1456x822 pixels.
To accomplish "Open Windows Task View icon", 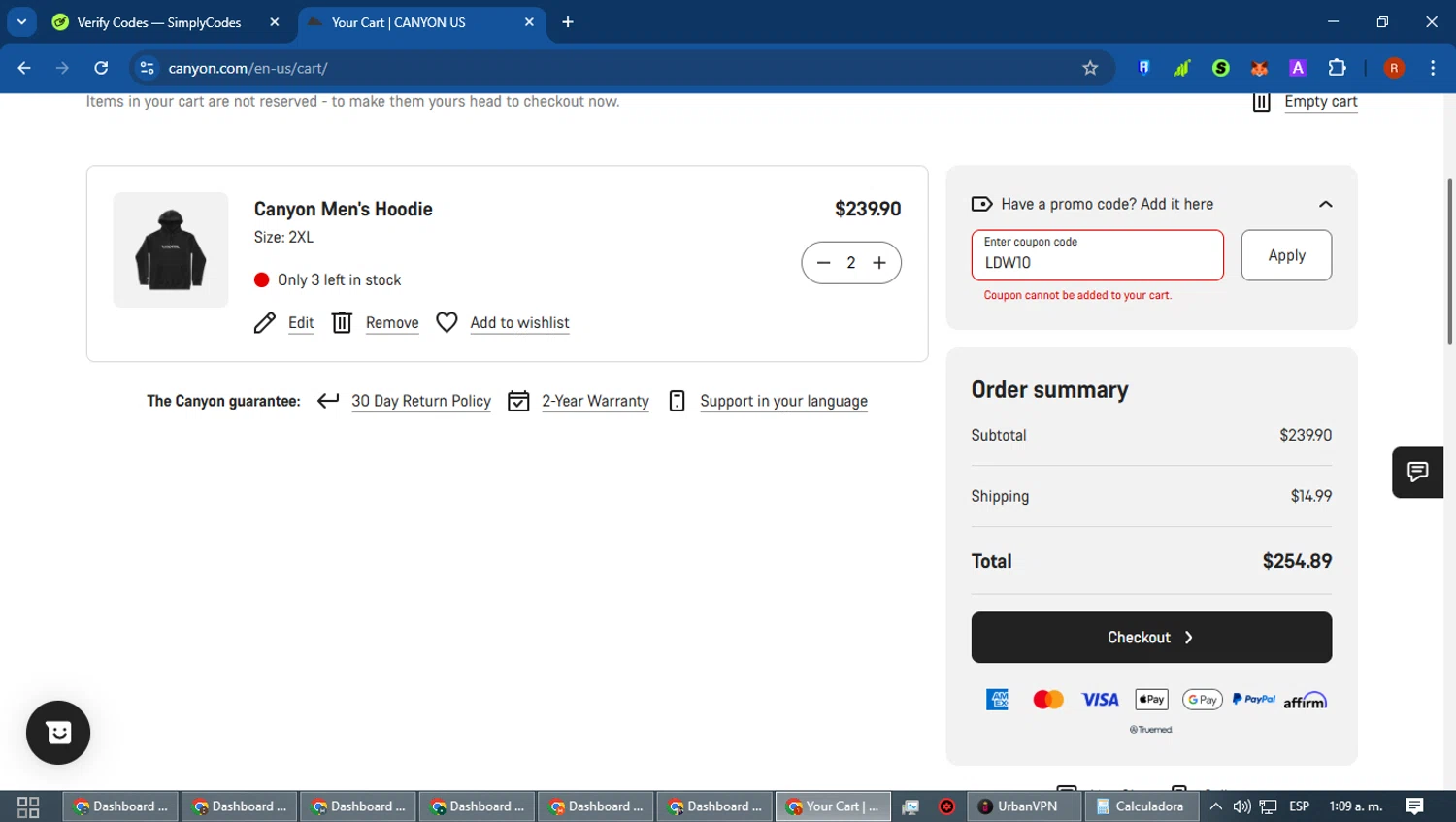I will (28, 806).
